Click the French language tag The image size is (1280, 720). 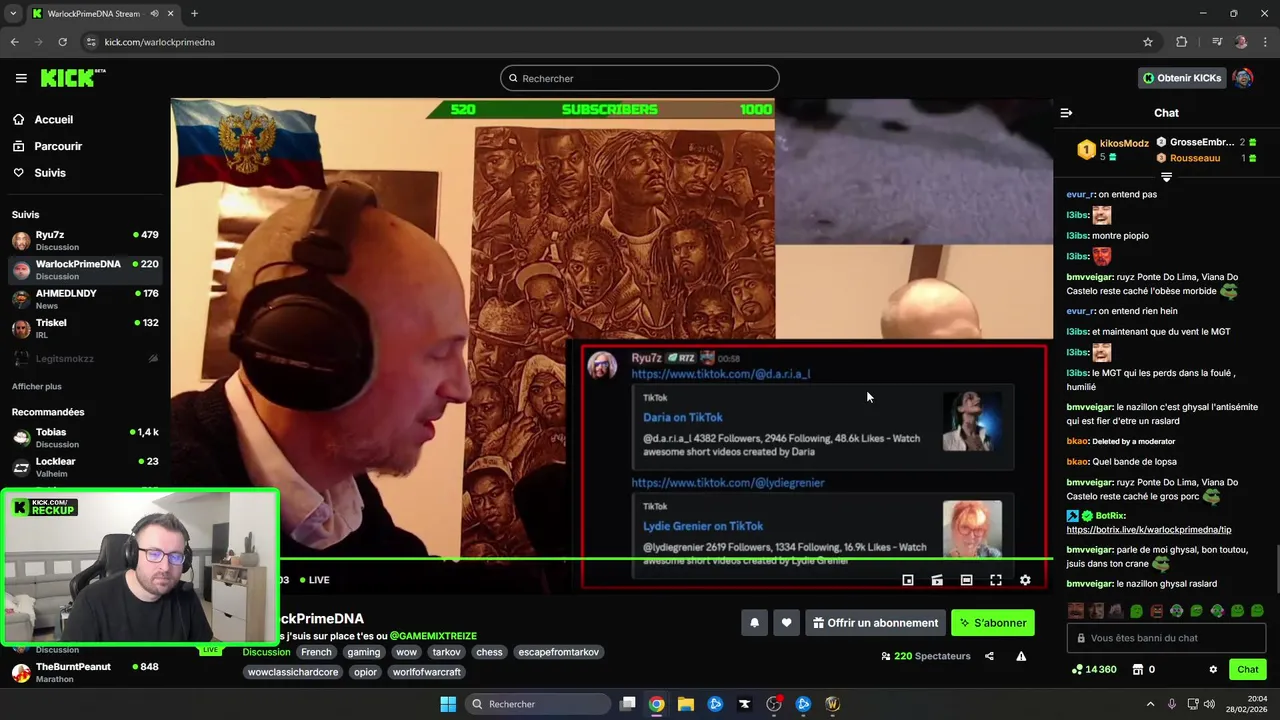(x=316, y=652)
